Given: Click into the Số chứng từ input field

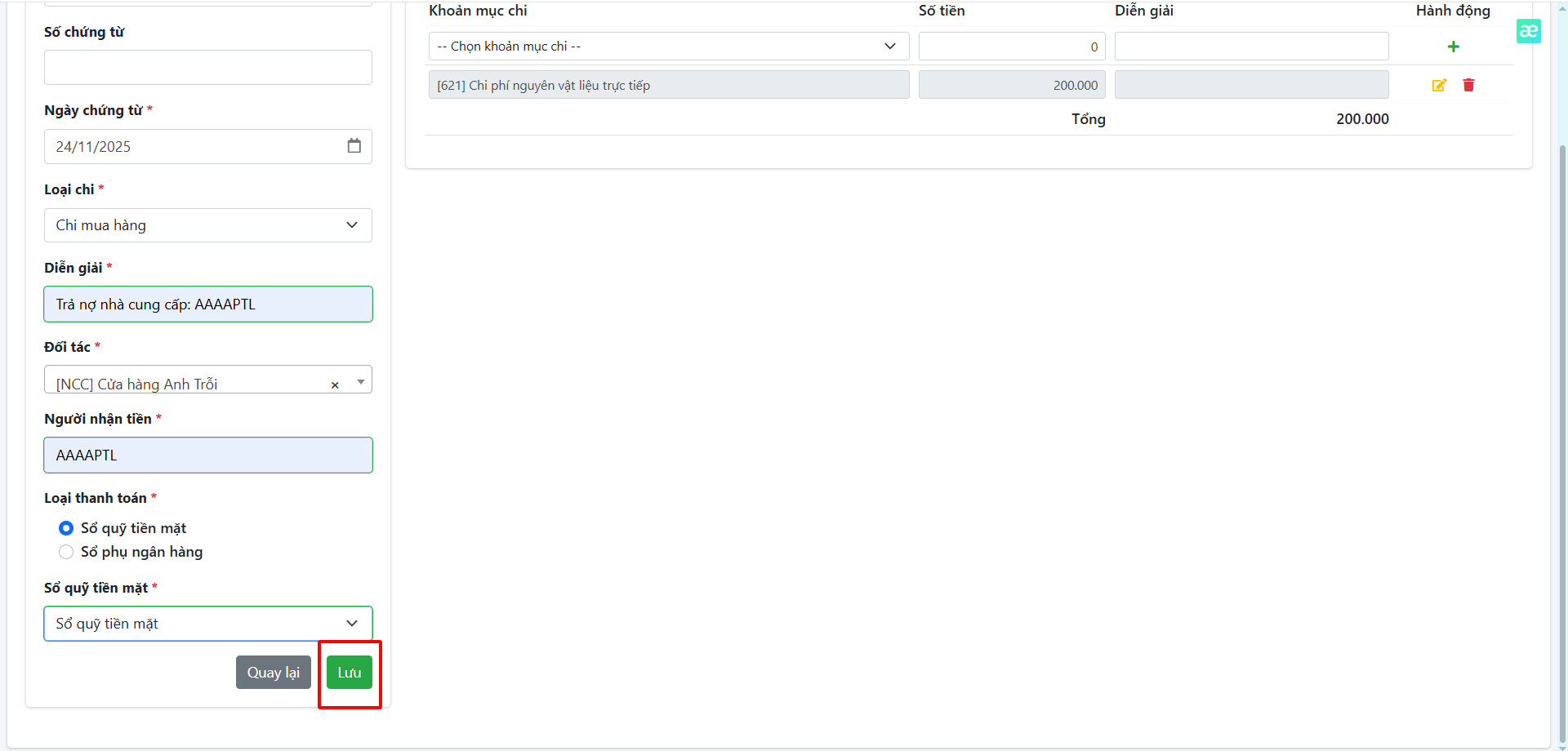Looking at the screenshot, I should (207, 68).
